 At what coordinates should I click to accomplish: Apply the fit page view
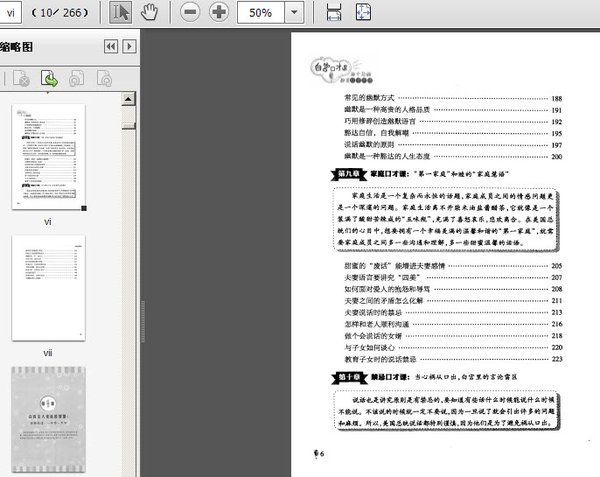click(363, 12)
